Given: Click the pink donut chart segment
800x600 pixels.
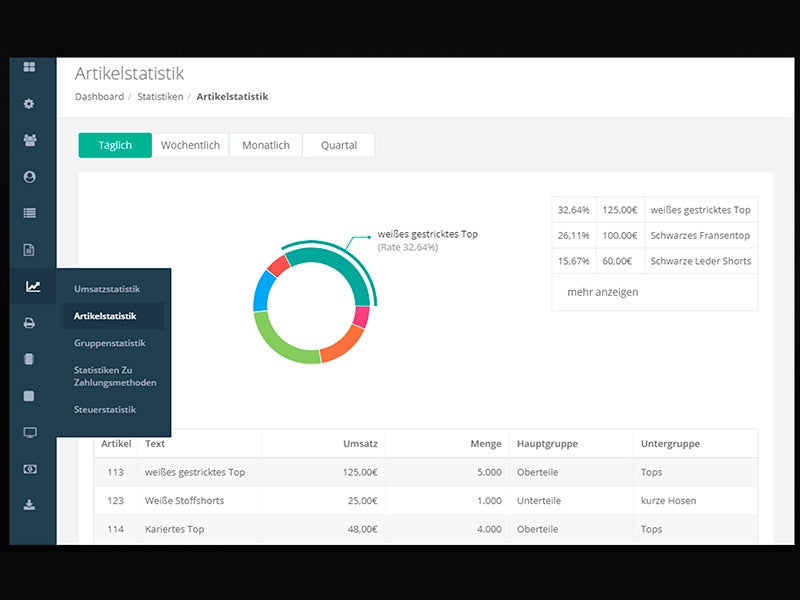Looking at the screenshot, I should pos(361,317).
